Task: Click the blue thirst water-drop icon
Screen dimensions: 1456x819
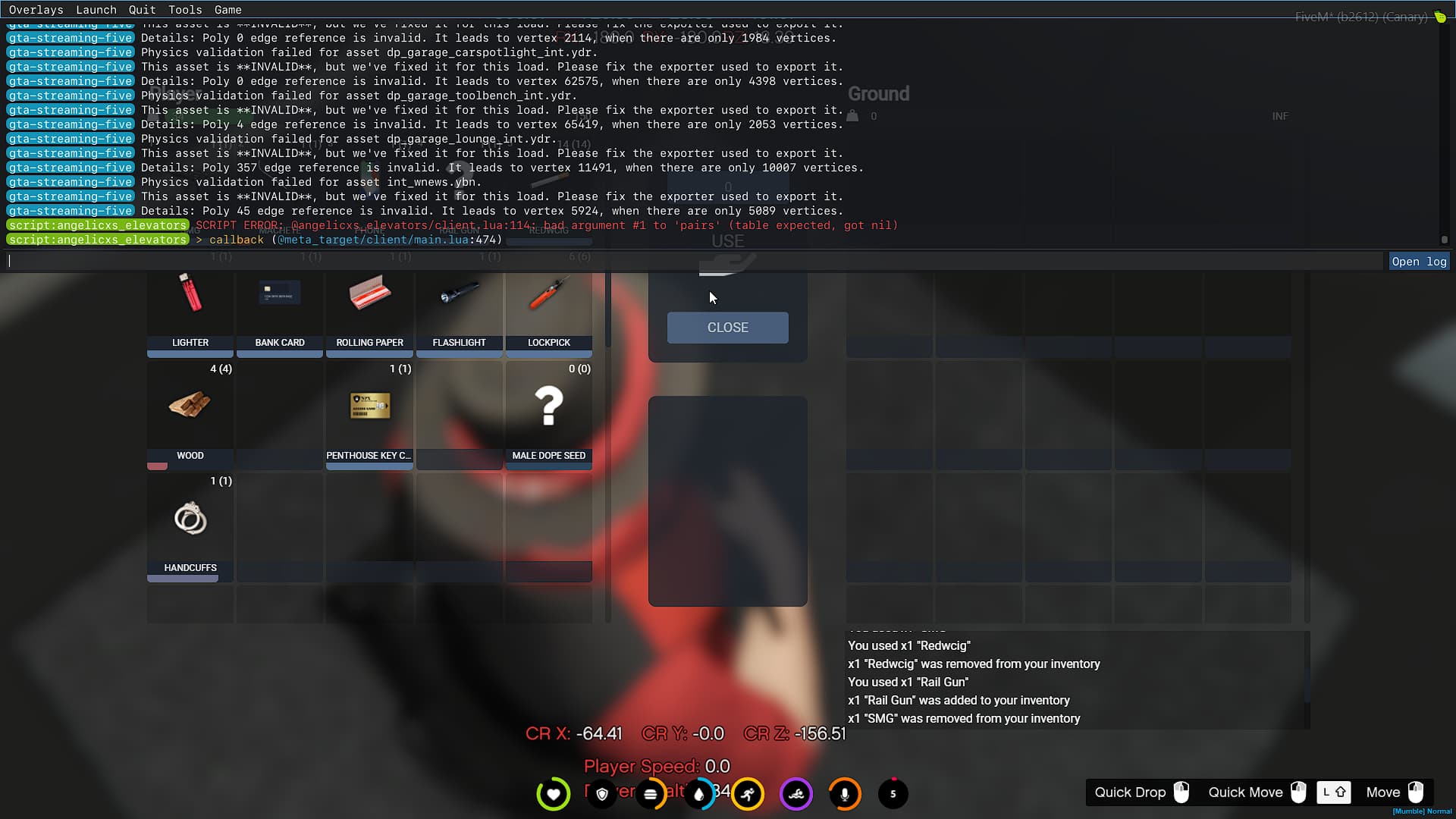Action: (x=699, y=794)
